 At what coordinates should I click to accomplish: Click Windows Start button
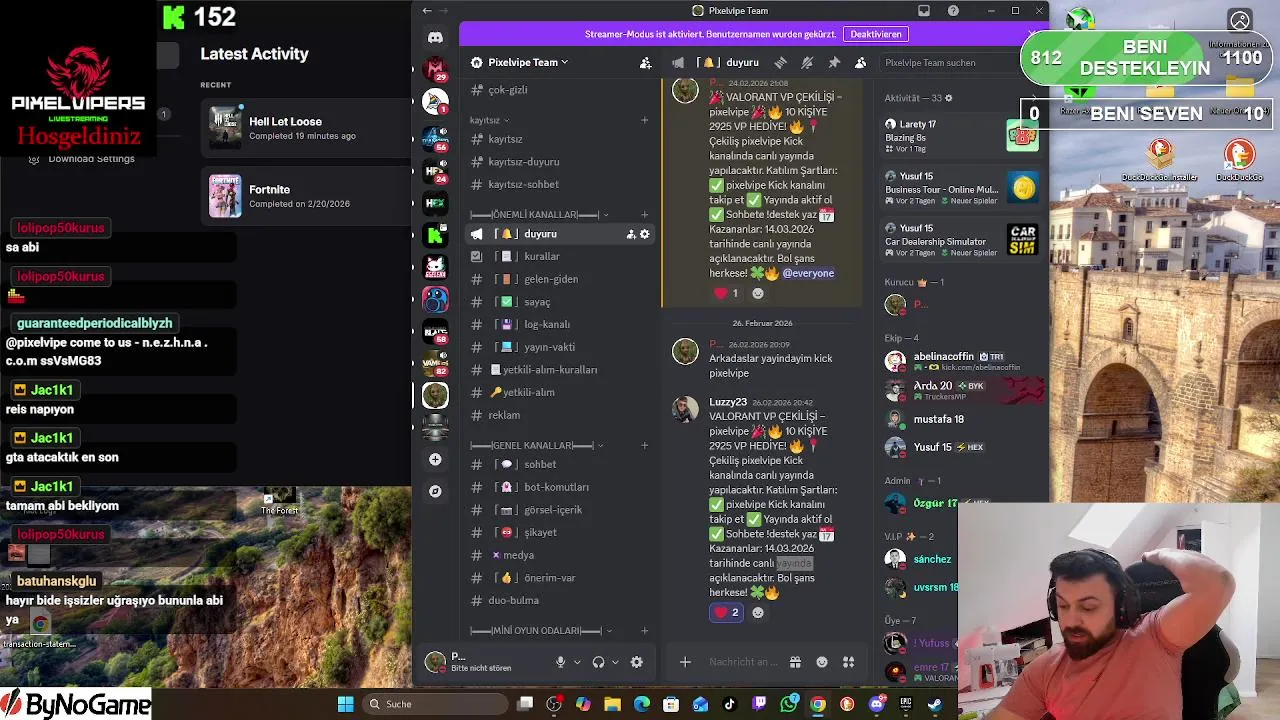coord(346,704)
